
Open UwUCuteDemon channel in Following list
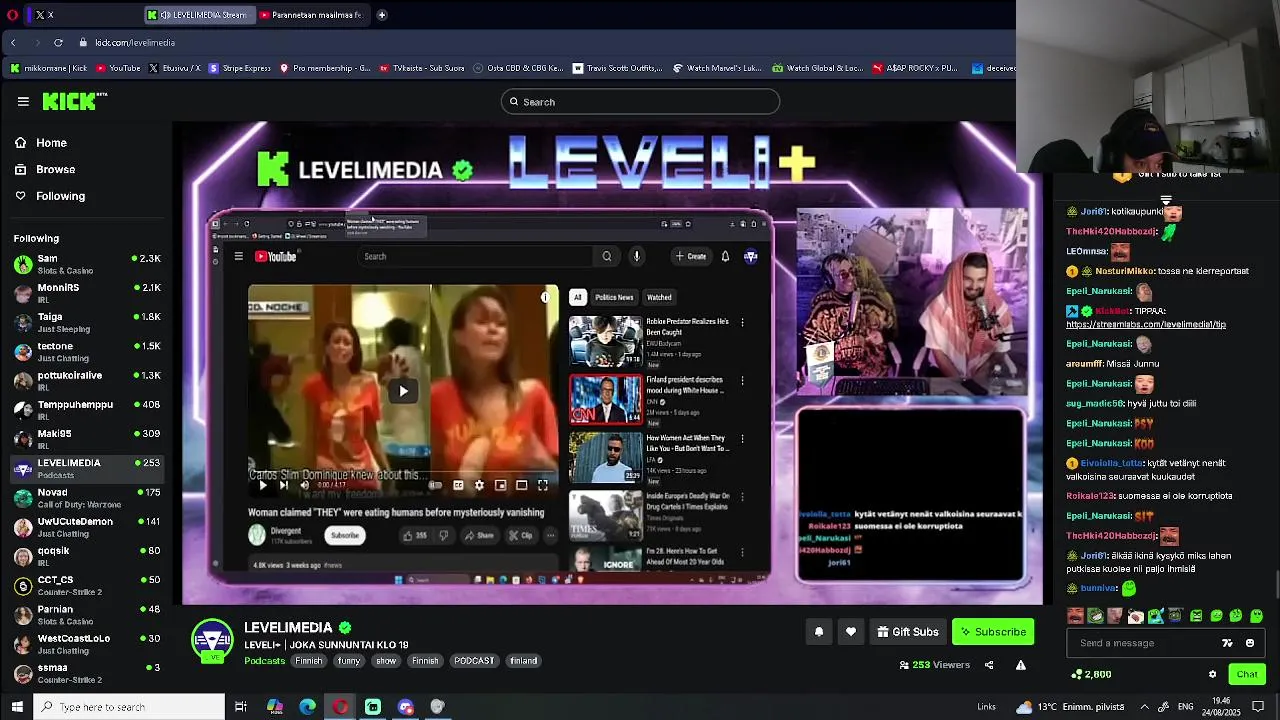[88, 527]
